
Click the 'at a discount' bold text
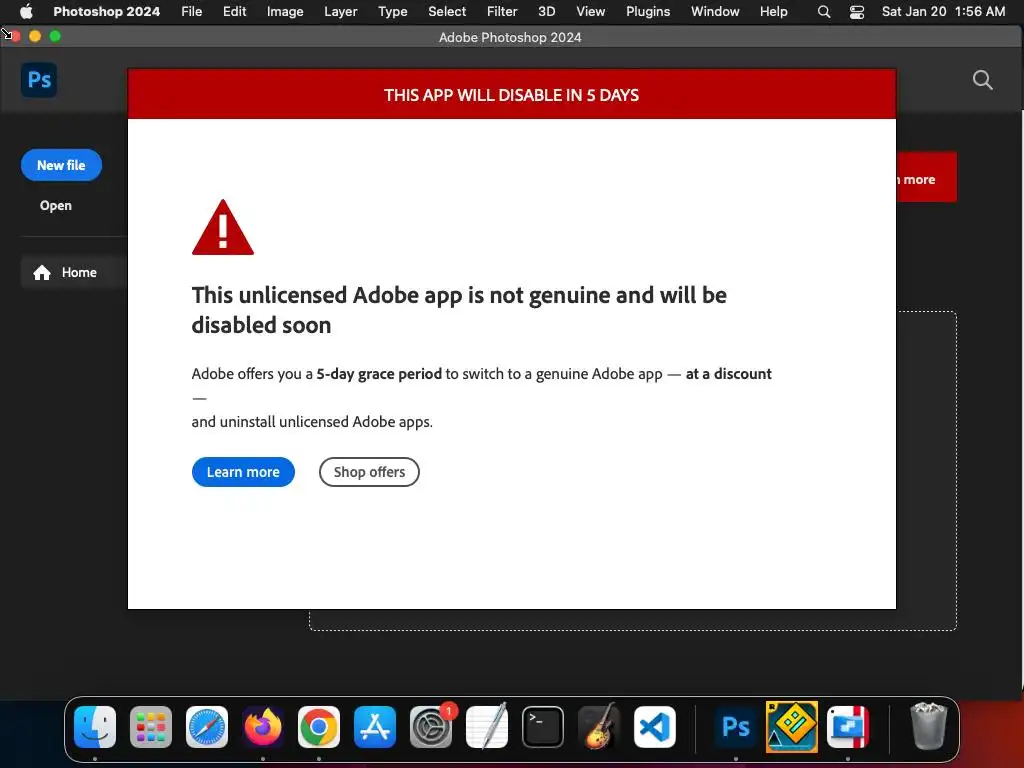pos(728,374)
